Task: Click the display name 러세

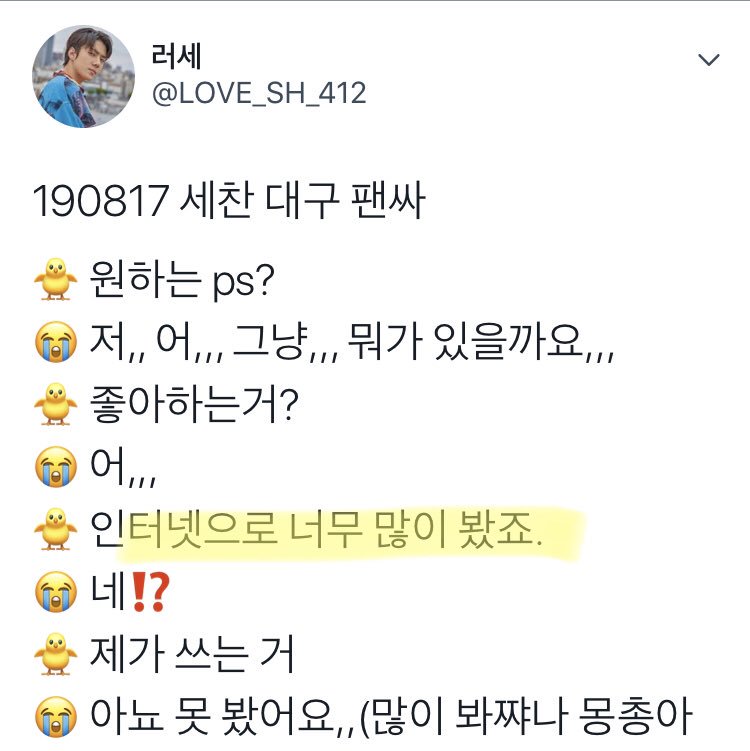Action: click(x=176, y=56)
